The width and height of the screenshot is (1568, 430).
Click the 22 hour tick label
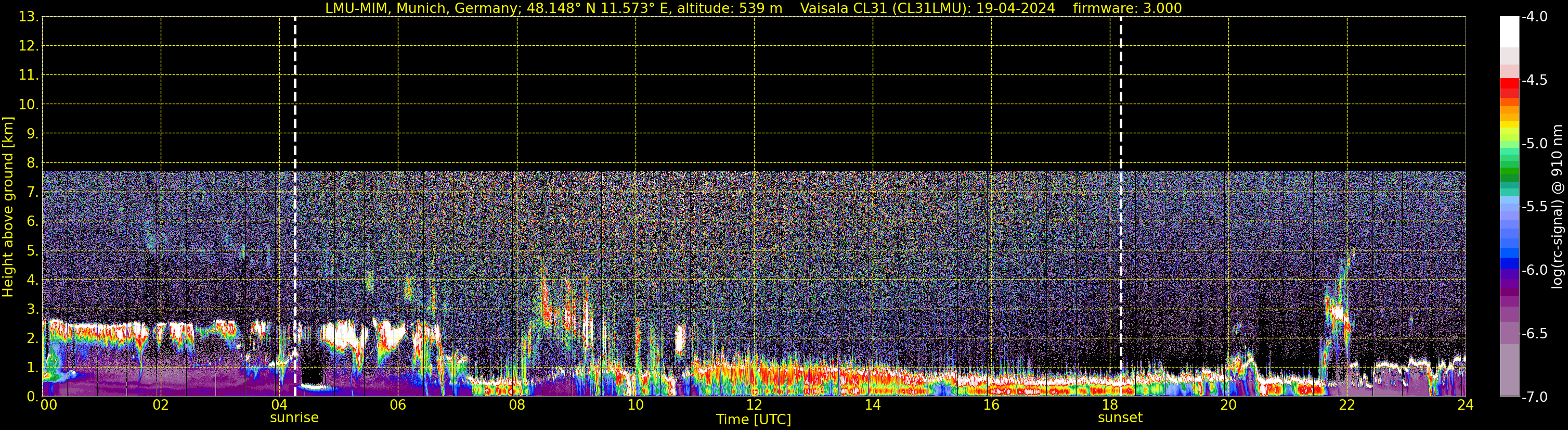1346,406
